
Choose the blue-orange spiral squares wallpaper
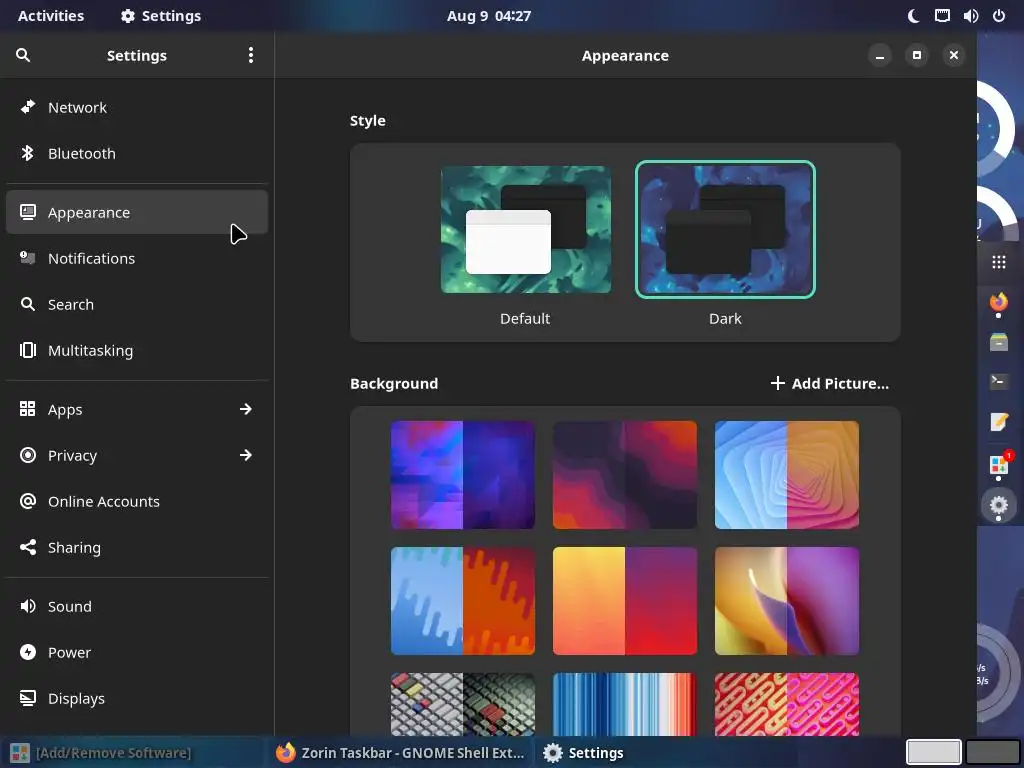click(x=787, y=475)
